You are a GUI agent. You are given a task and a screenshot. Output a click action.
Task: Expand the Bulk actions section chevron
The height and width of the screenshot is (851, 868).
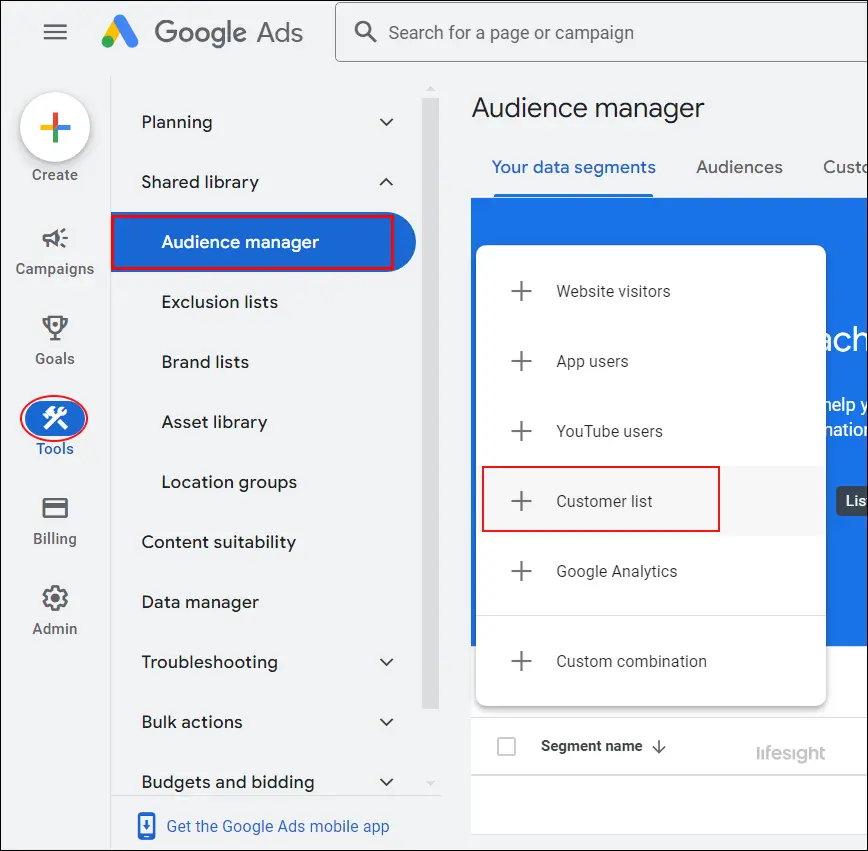pyautogui.click(x=386, y=722)
